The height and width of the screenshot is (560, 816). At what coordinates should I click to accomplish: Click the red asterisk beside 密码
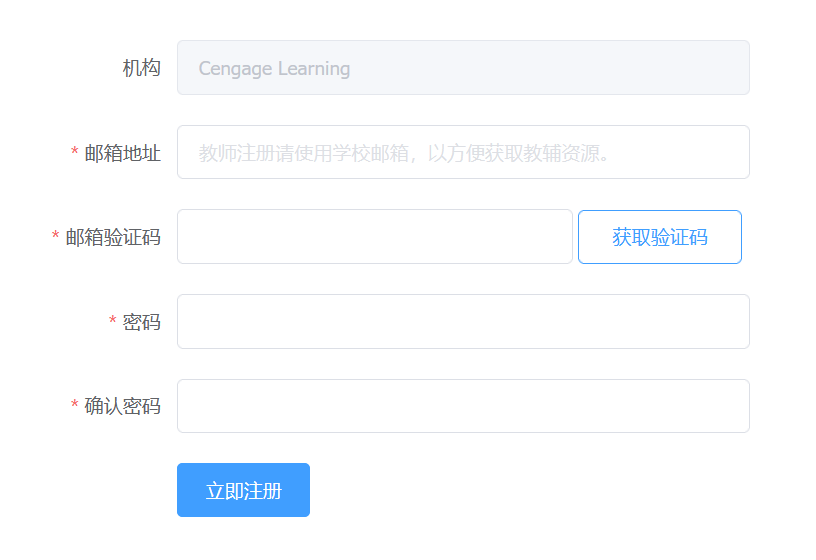coord(113,322)
